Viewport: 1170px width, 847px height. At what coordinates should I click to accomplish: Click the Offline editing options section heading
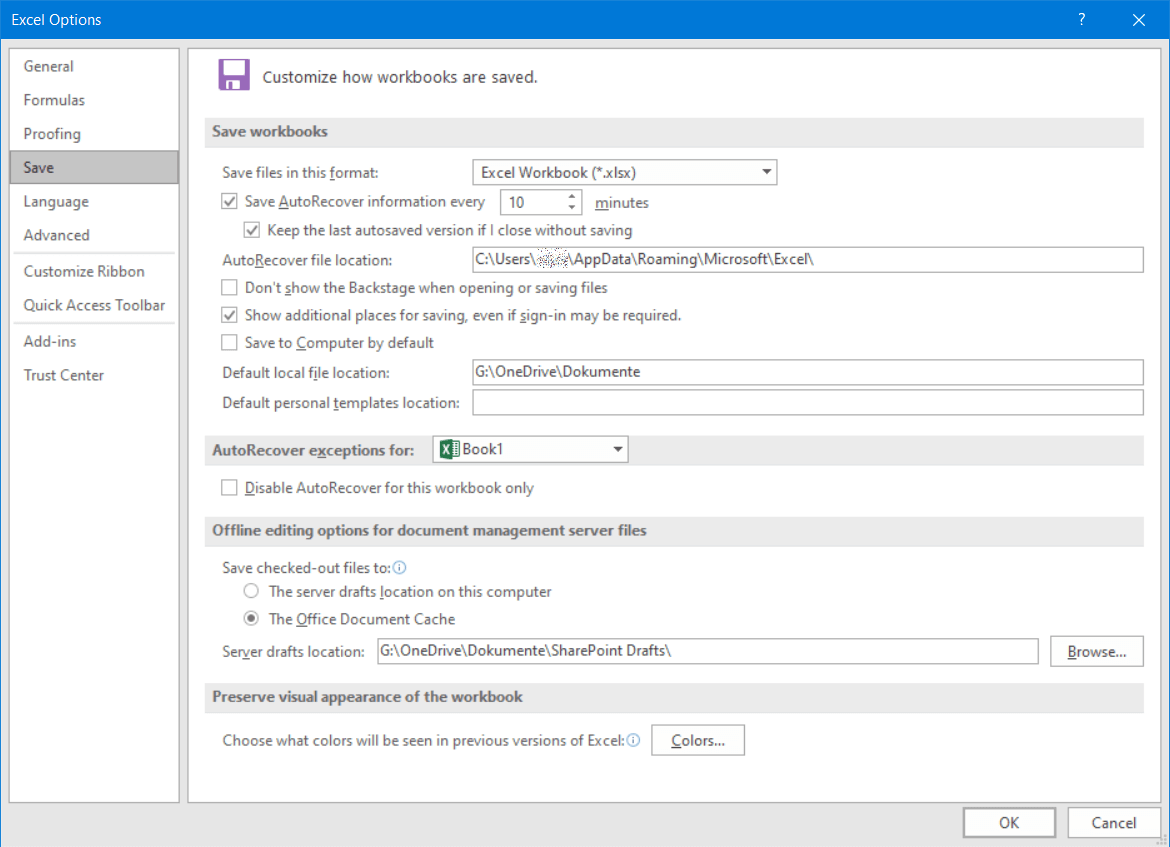[429, 531]
